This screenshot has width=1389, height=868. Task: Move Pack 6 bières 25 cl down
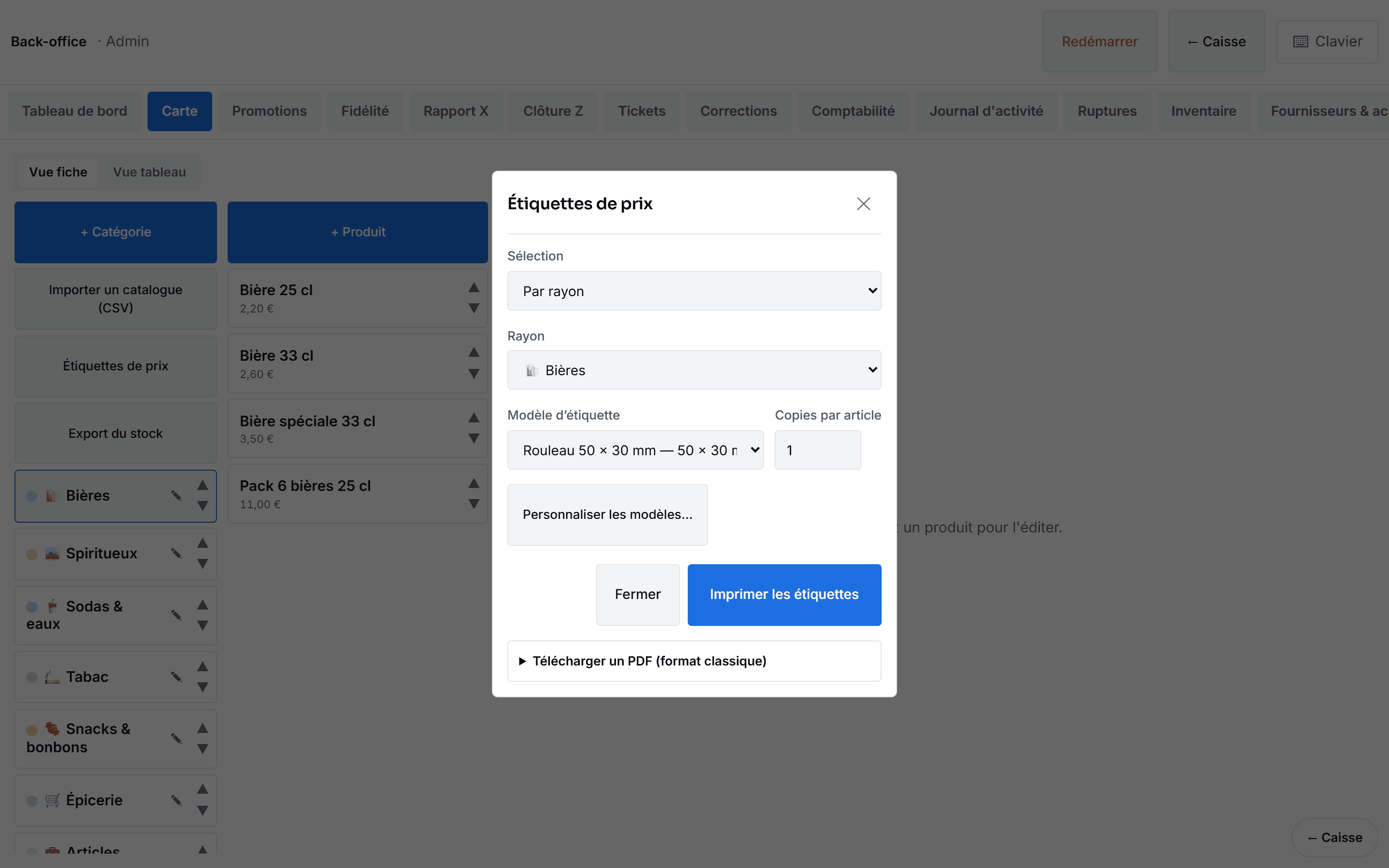pyautogui.click(x=474, y=504)
